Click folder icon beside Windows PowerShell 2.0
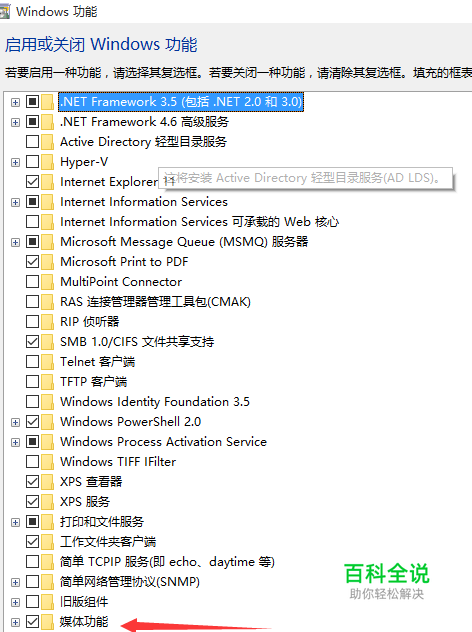The image size is (472, 632). (x=47, y=422)
